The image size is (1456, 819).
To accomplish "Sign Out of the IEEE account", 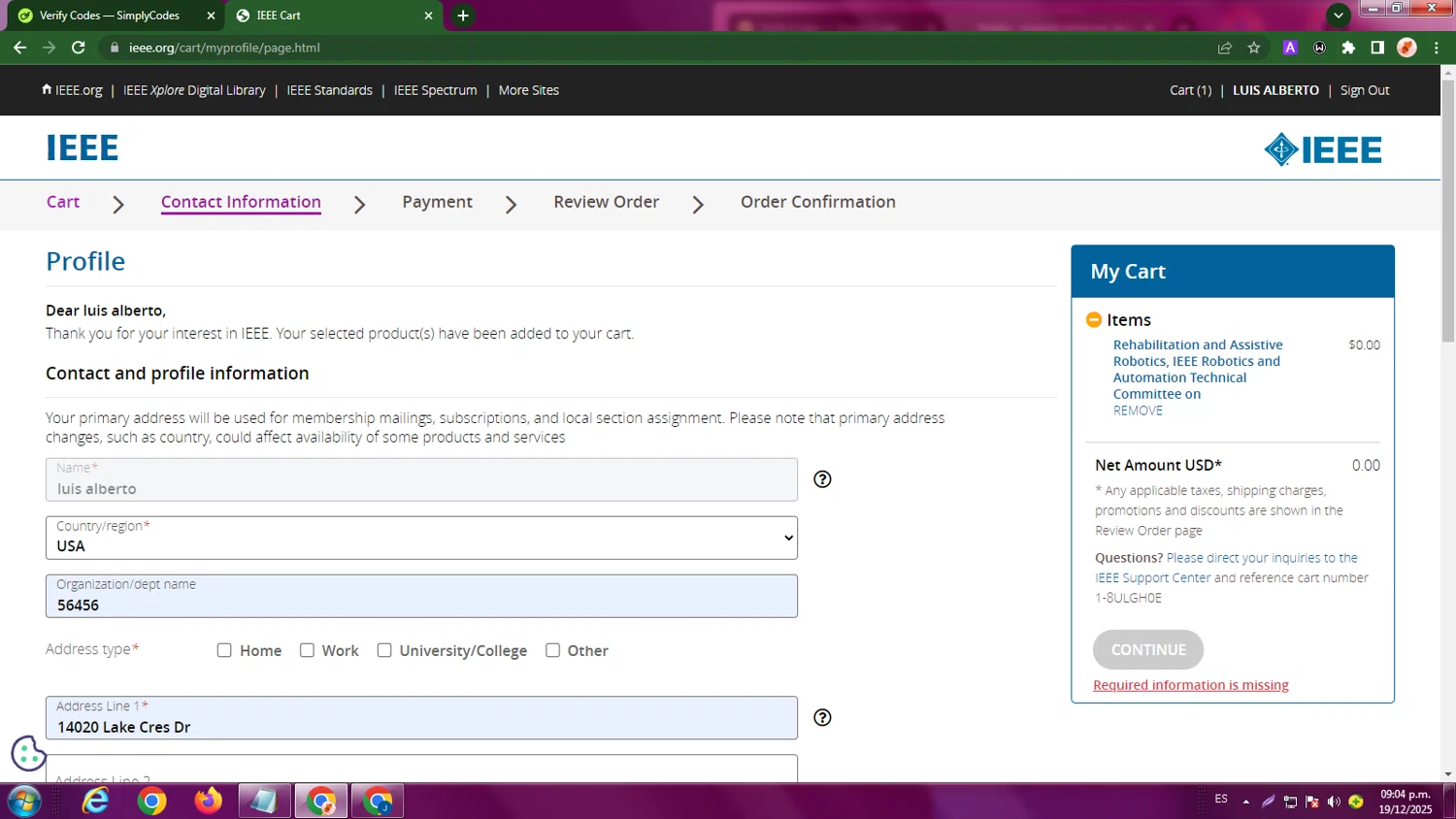I will click(x=1365, y=90).
